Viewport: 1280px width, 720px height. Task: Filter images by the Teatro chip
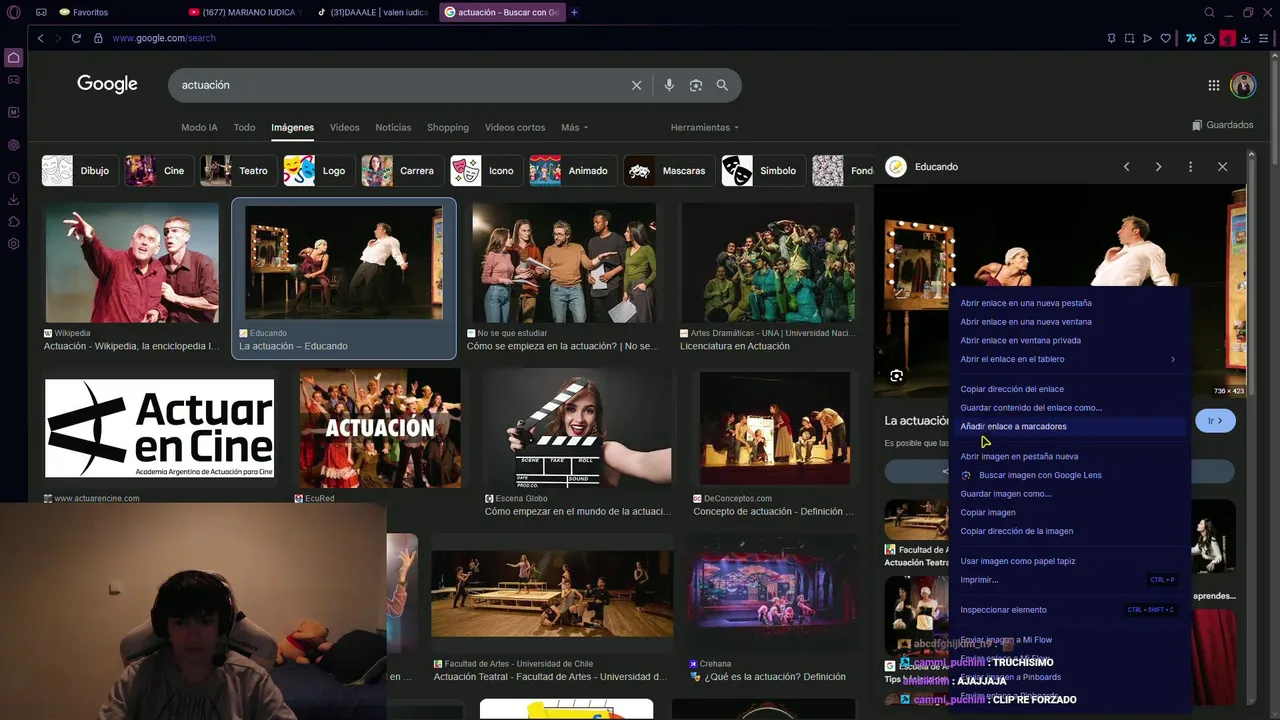(x=238, y=171)
